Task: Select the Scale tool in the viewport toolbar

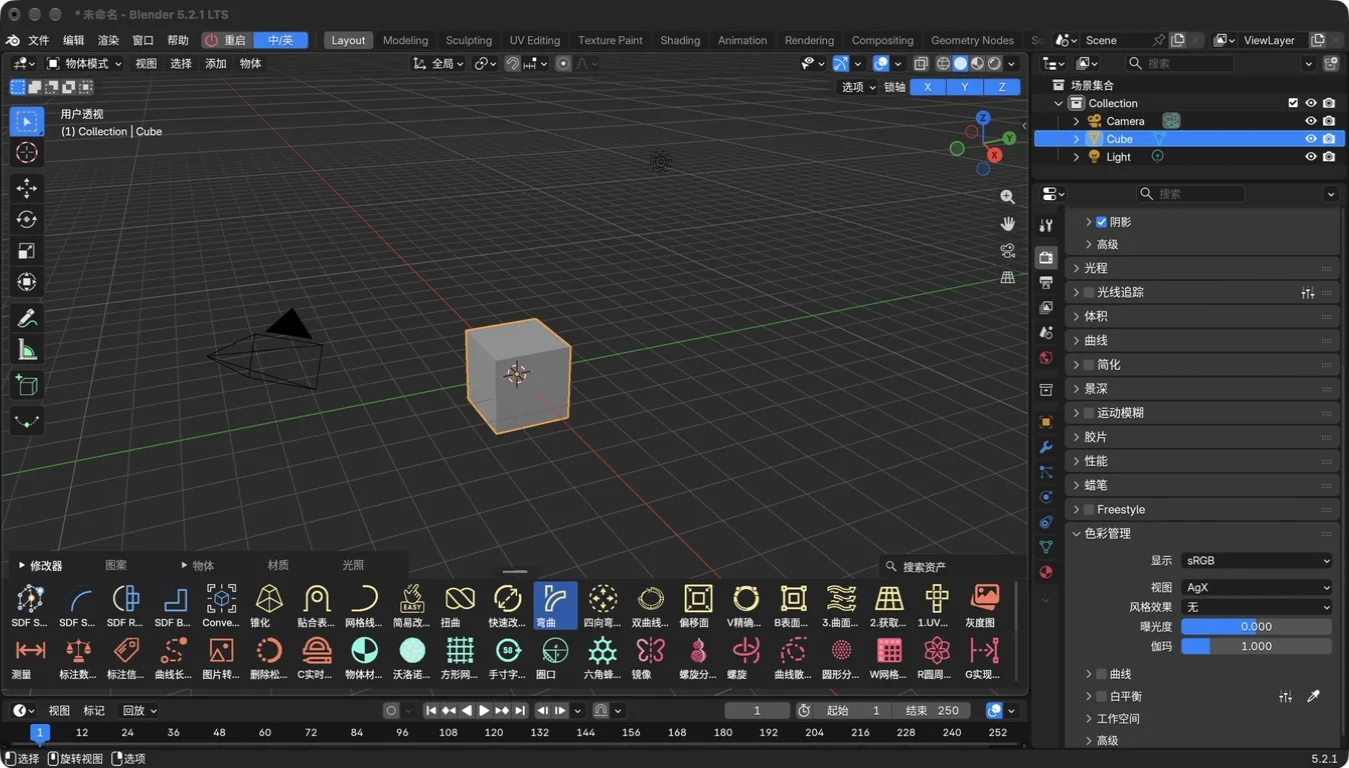Action: (x=27, y=250)
